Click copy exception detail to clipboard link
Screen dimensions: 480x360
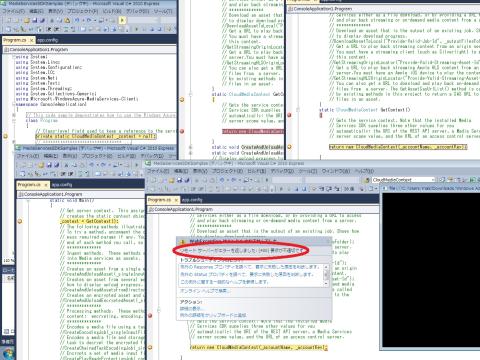213,315
